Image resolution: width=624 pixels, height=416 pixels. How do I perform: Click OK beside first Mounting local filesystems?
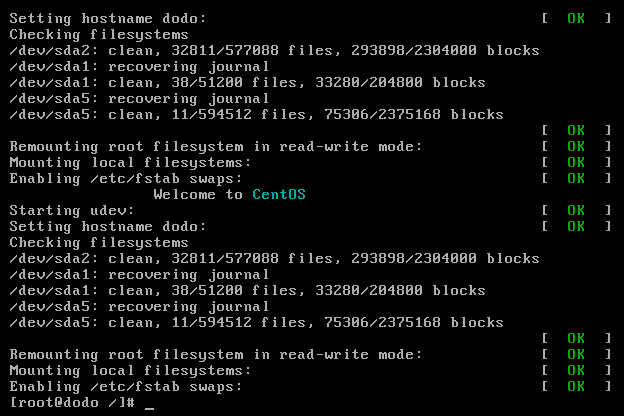(576, 162)
